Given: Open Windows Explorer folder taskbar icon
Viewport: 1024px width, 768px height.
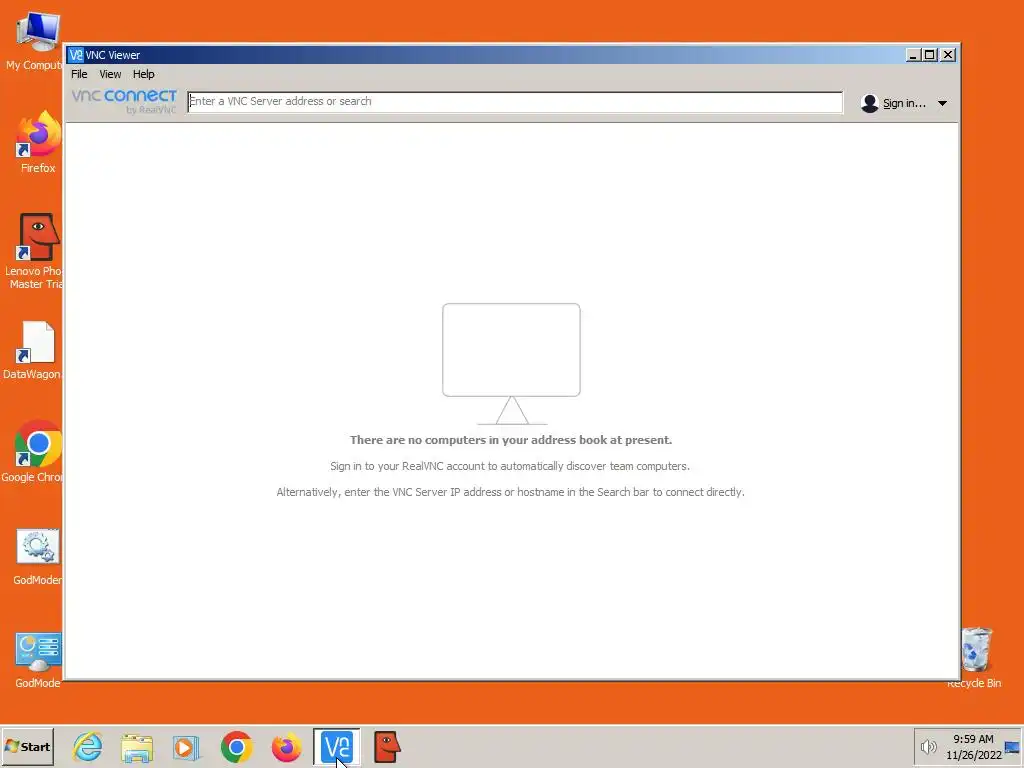Looking at the screenshot, I should (137, 747).
